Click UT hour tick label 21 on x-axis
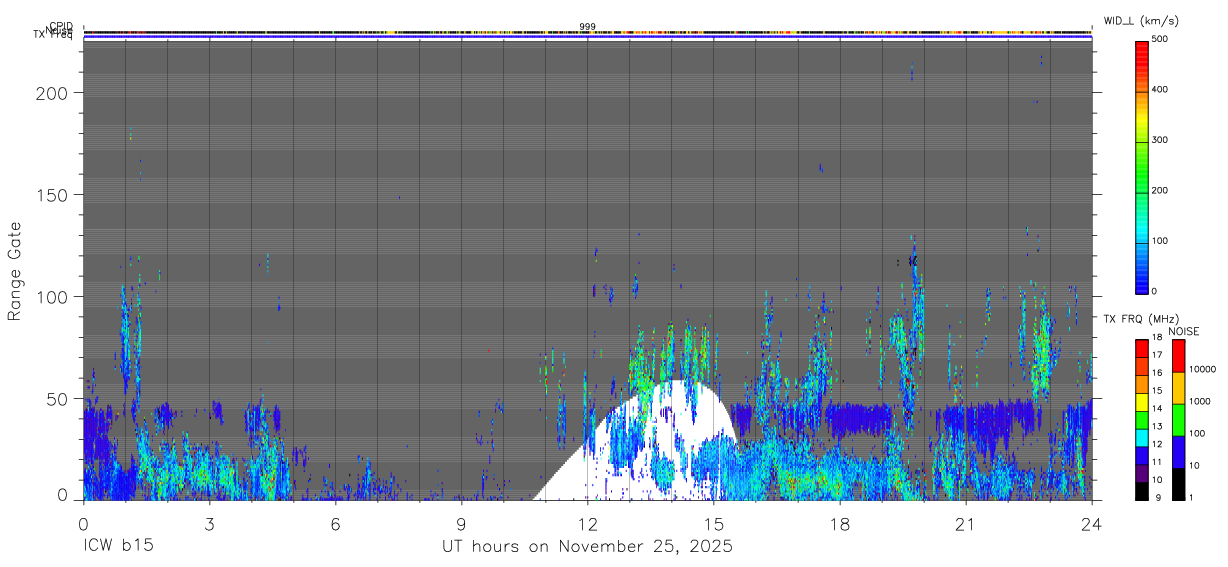This screenshot has width=1228, height=567. 966,524
